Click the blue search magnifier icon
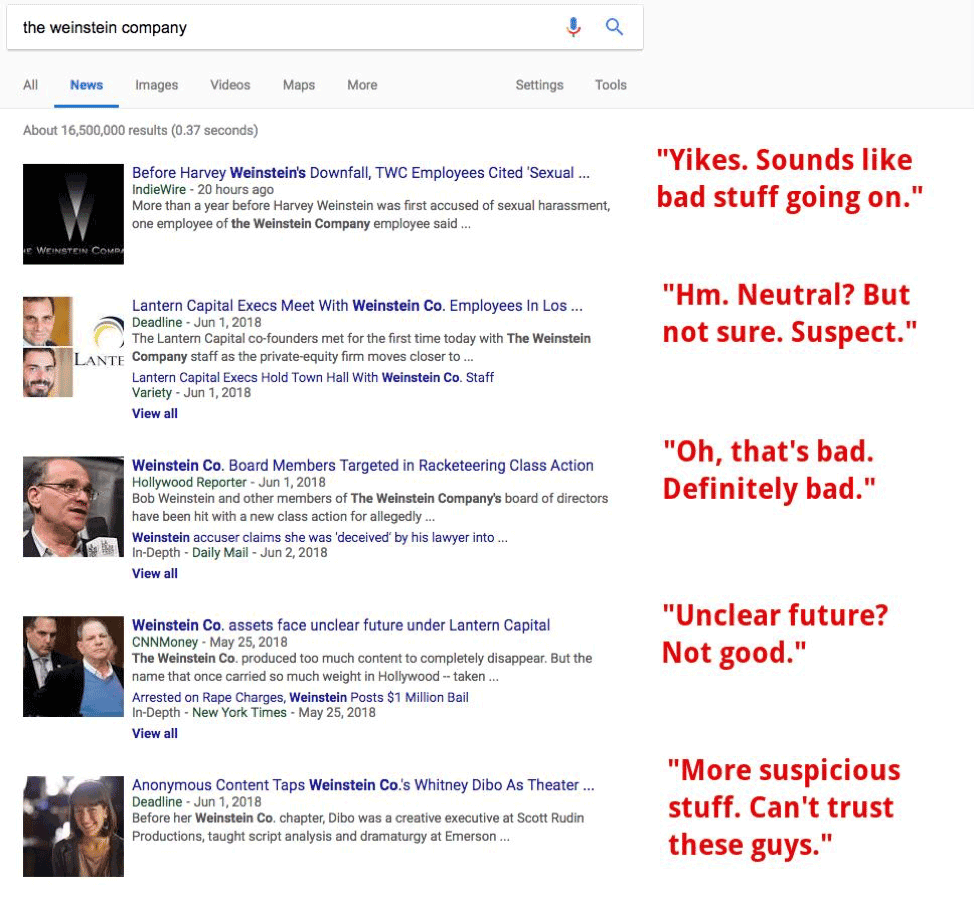The height and width of the screenshot is (904, 974). click(x=613, y=28)
